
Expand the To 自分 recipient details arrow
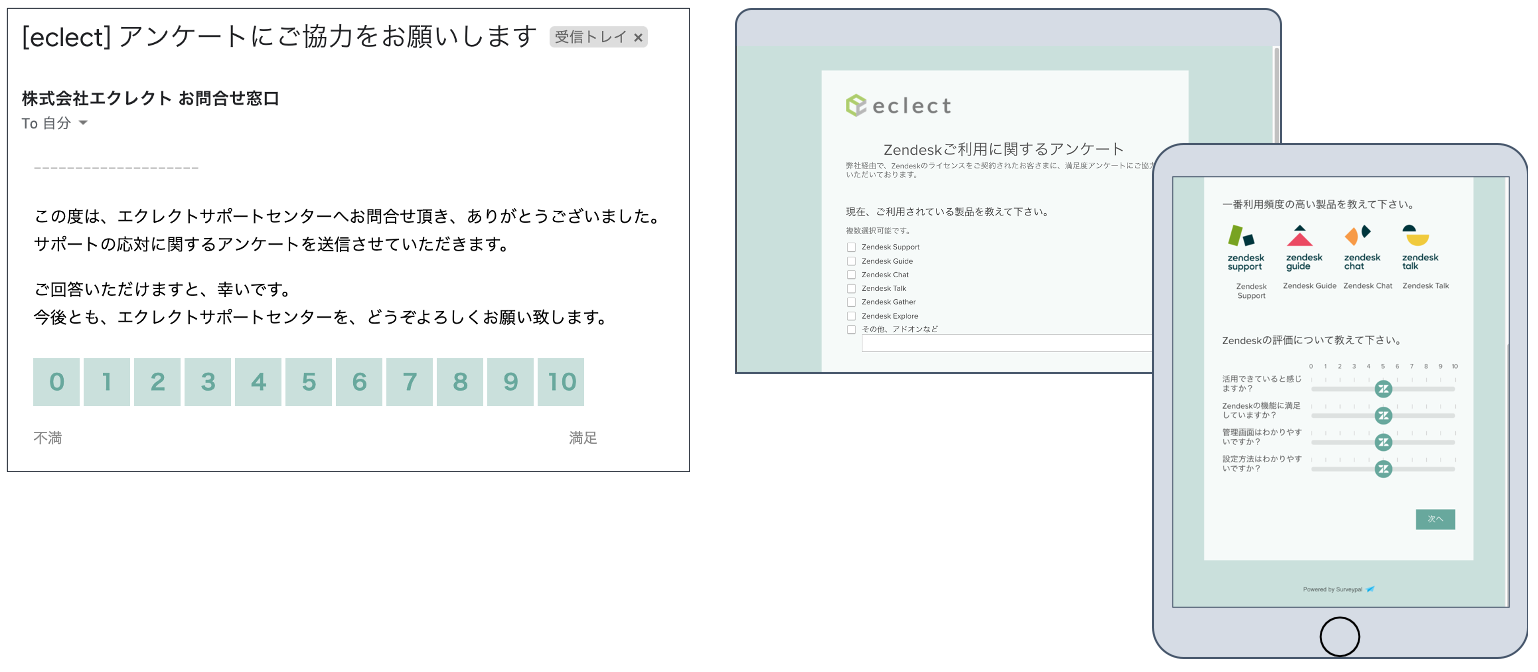(83, 123)
